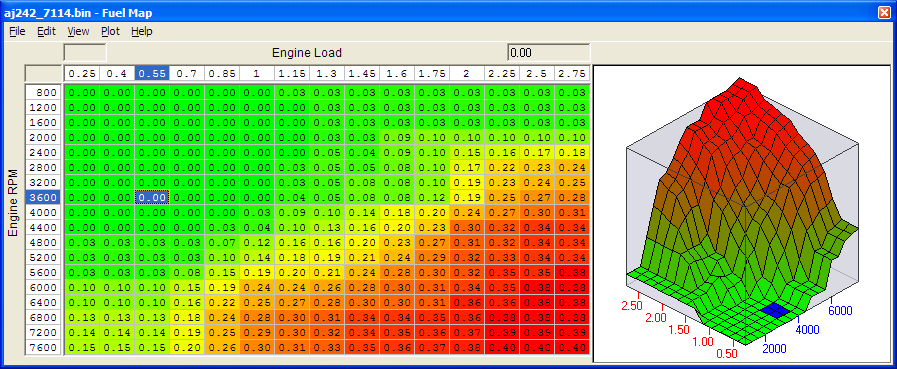Select the 6400 RPM row header

pyautogui.click(x=44, y=302)
